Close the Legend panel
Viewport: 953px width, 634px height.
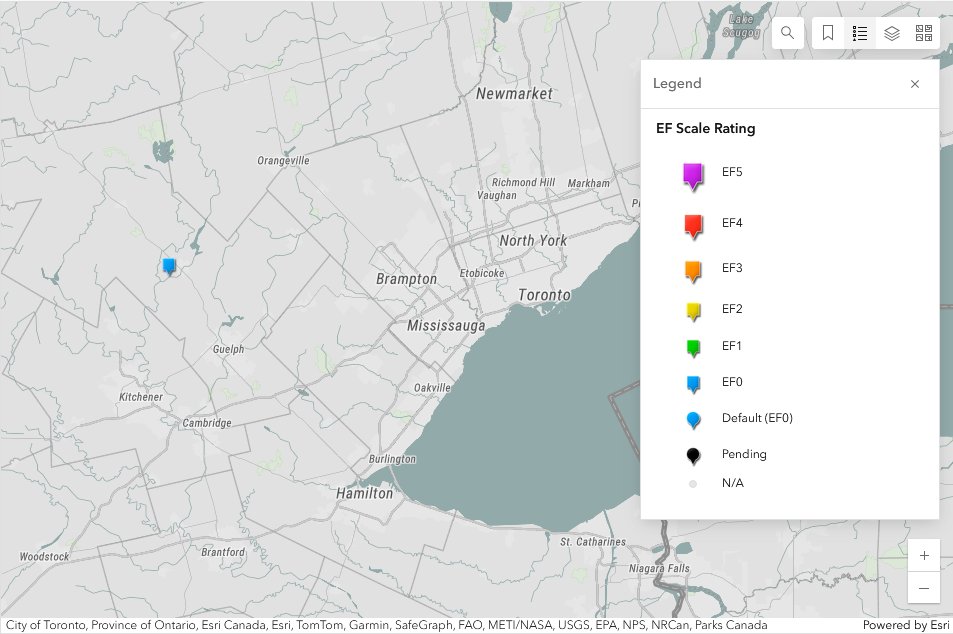(914, 84)
